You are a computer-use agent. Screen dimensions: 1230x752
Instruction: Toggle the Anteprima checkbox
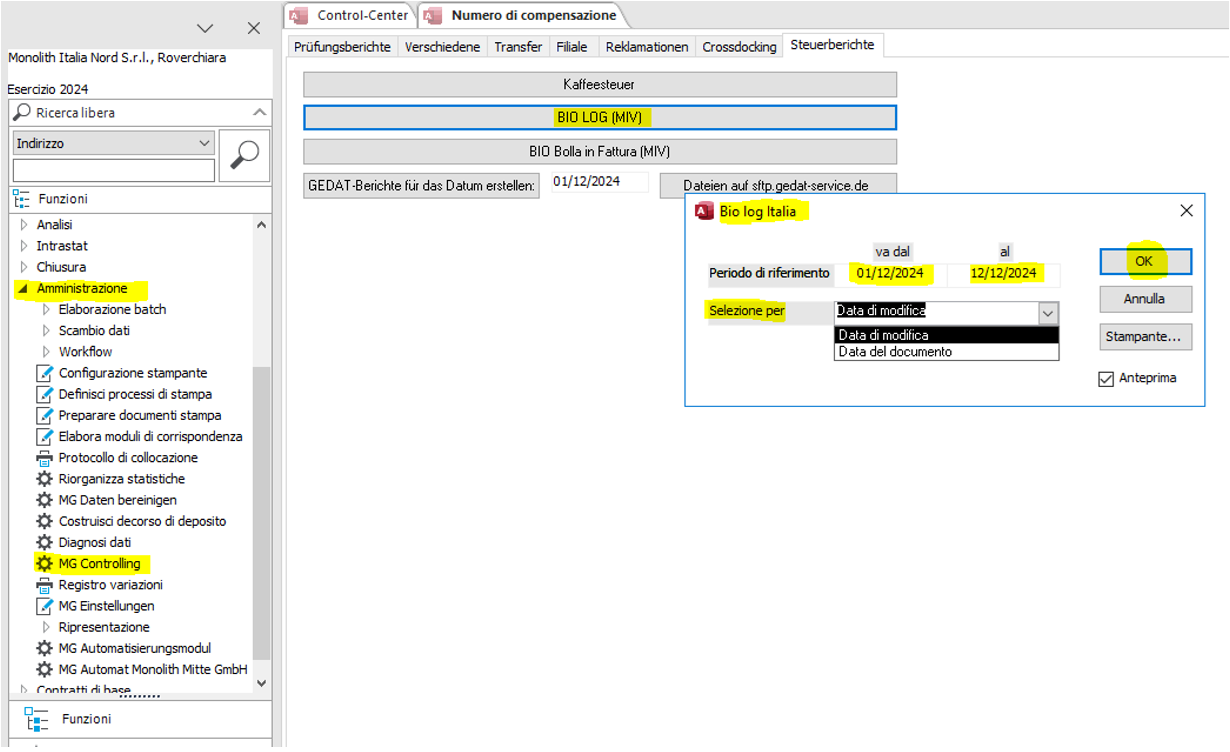click(x=1106, y=379)
